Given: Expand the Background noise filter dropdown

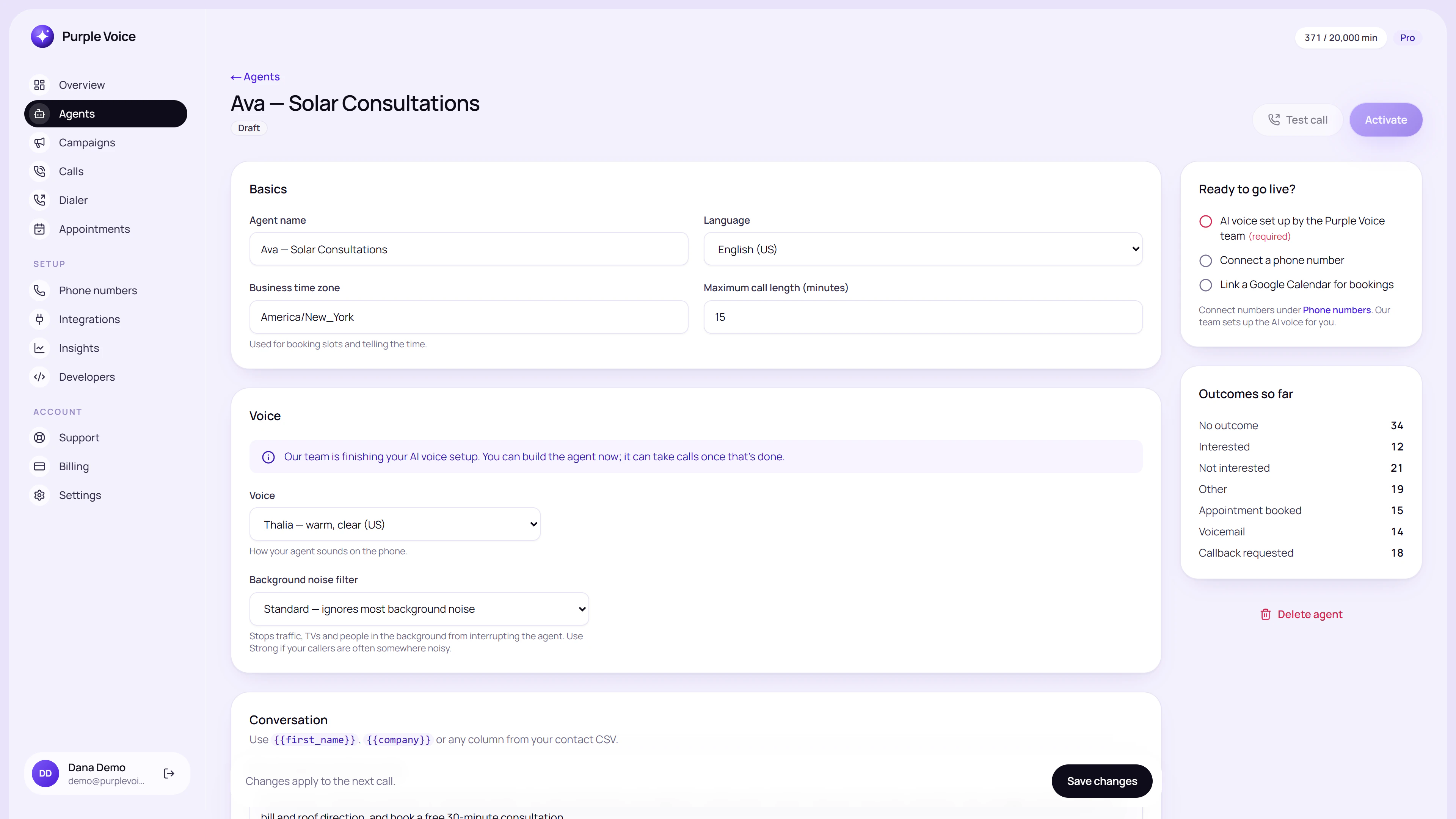Looking at the screenshot, I should (x=419, y=609).
